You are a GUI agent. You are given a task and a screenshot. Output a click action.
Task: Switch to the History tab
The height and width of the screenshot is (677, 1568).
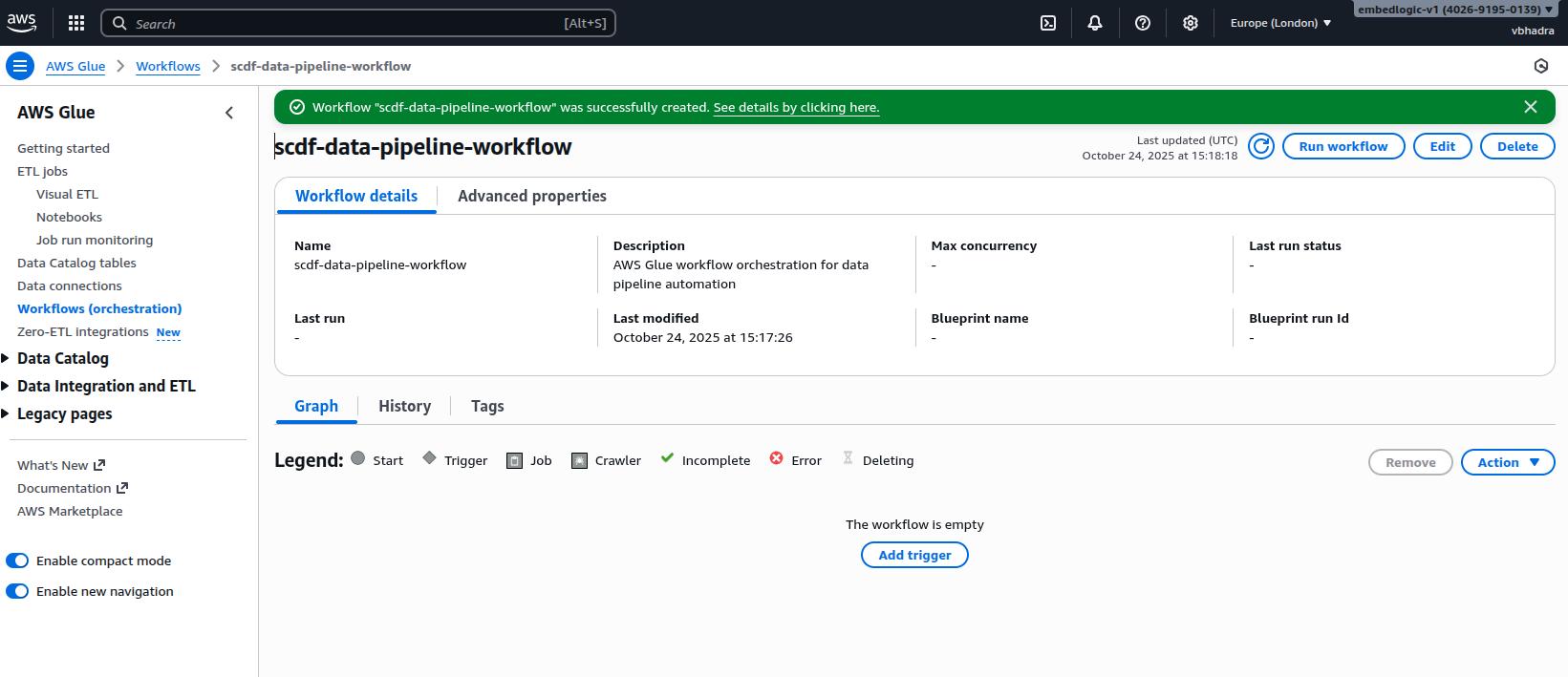click(x=404, y=406)
